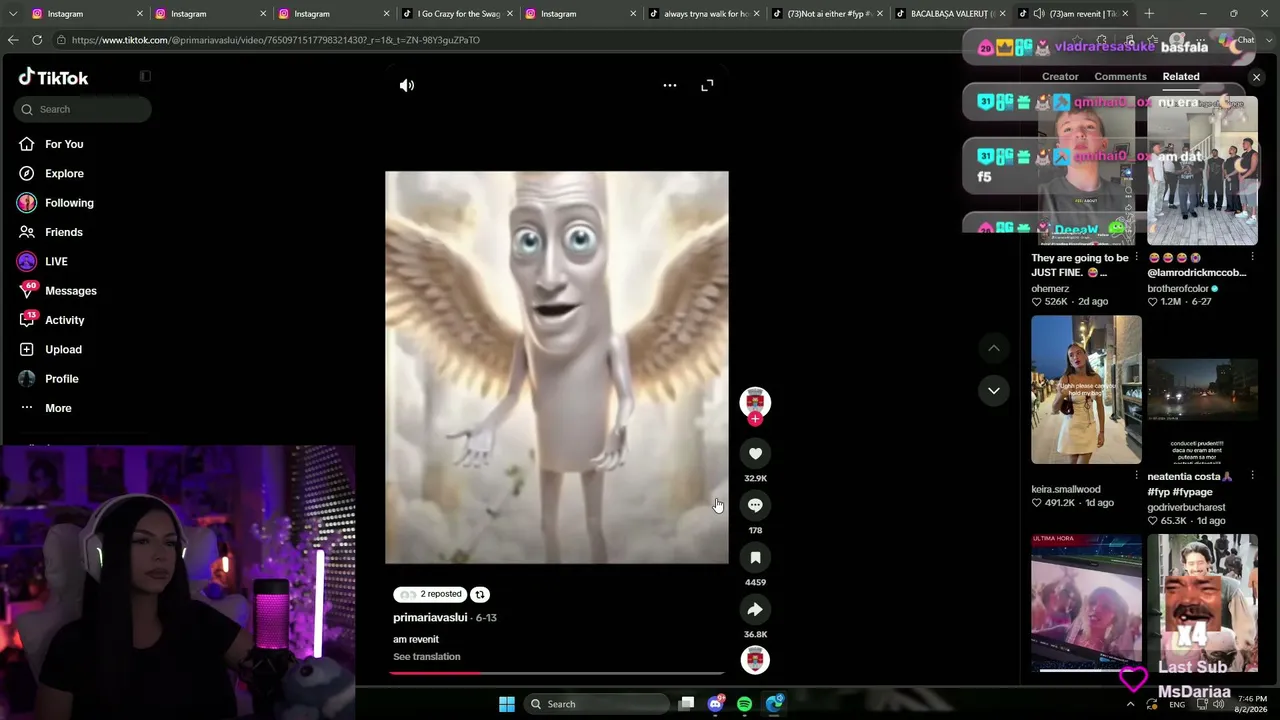Switch to the Creator tab
The width and height of the screenshot is (1280, 720).
(1060, 76)
